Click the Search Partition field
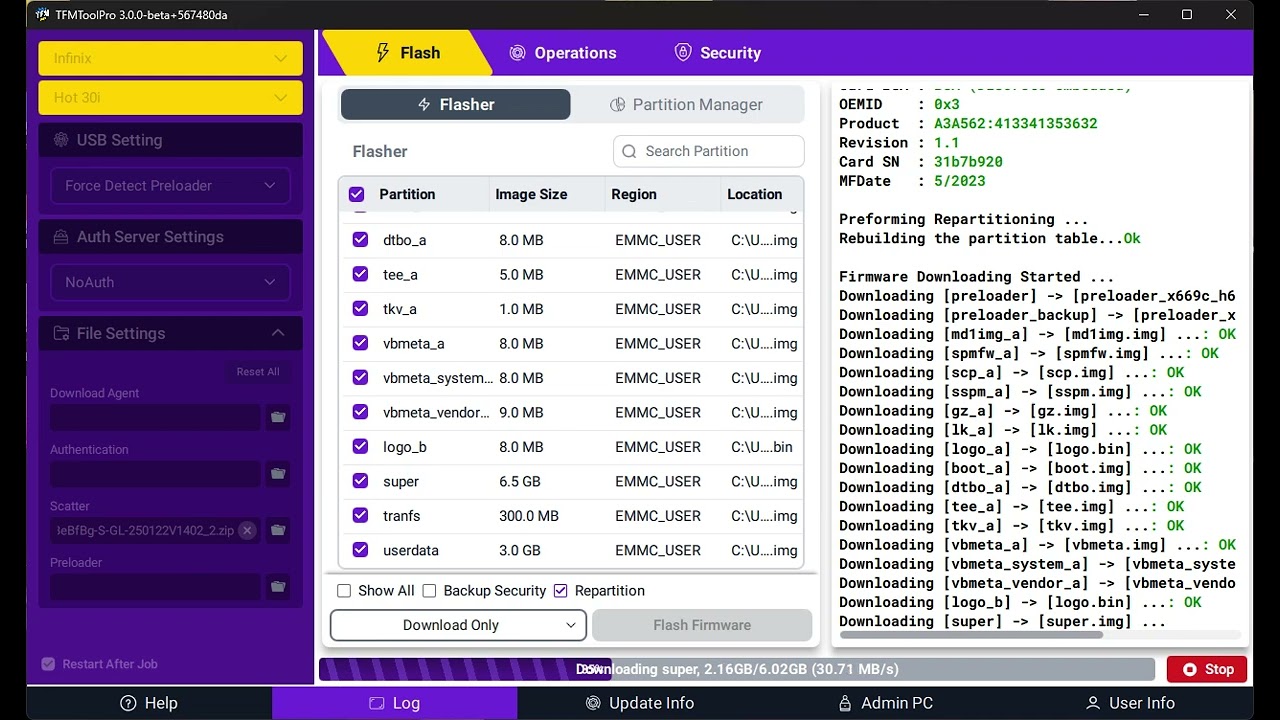This screenshot has width=1280, height=720. 708,151
